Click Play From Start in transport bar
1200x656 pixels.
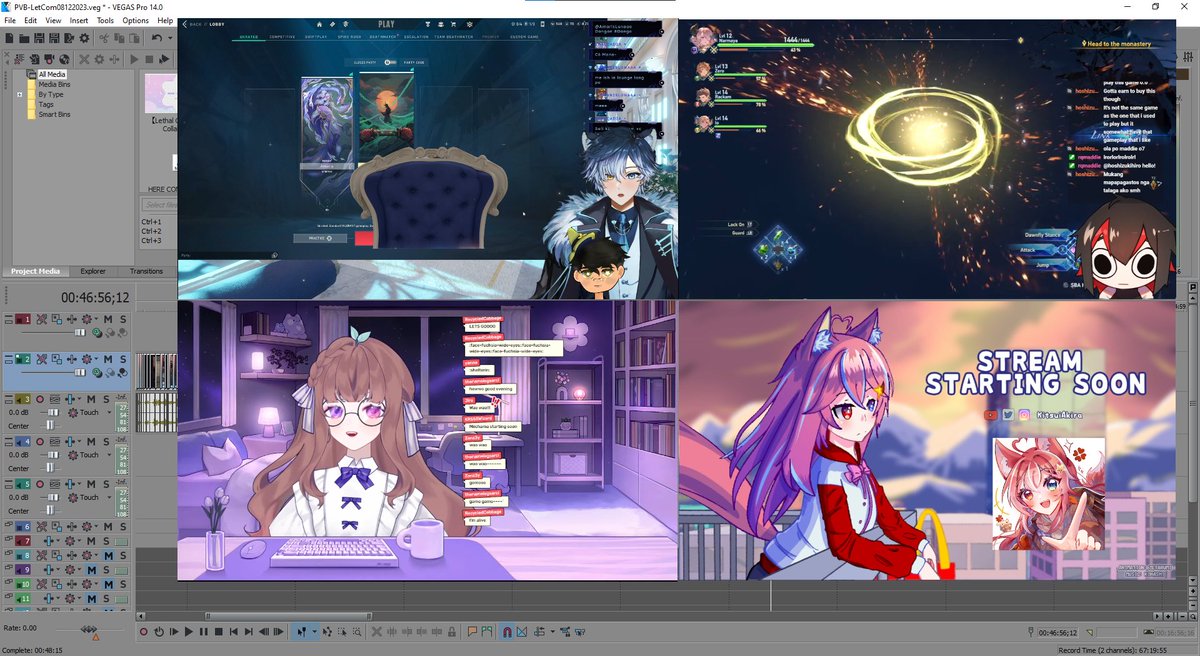click(174, 632)
